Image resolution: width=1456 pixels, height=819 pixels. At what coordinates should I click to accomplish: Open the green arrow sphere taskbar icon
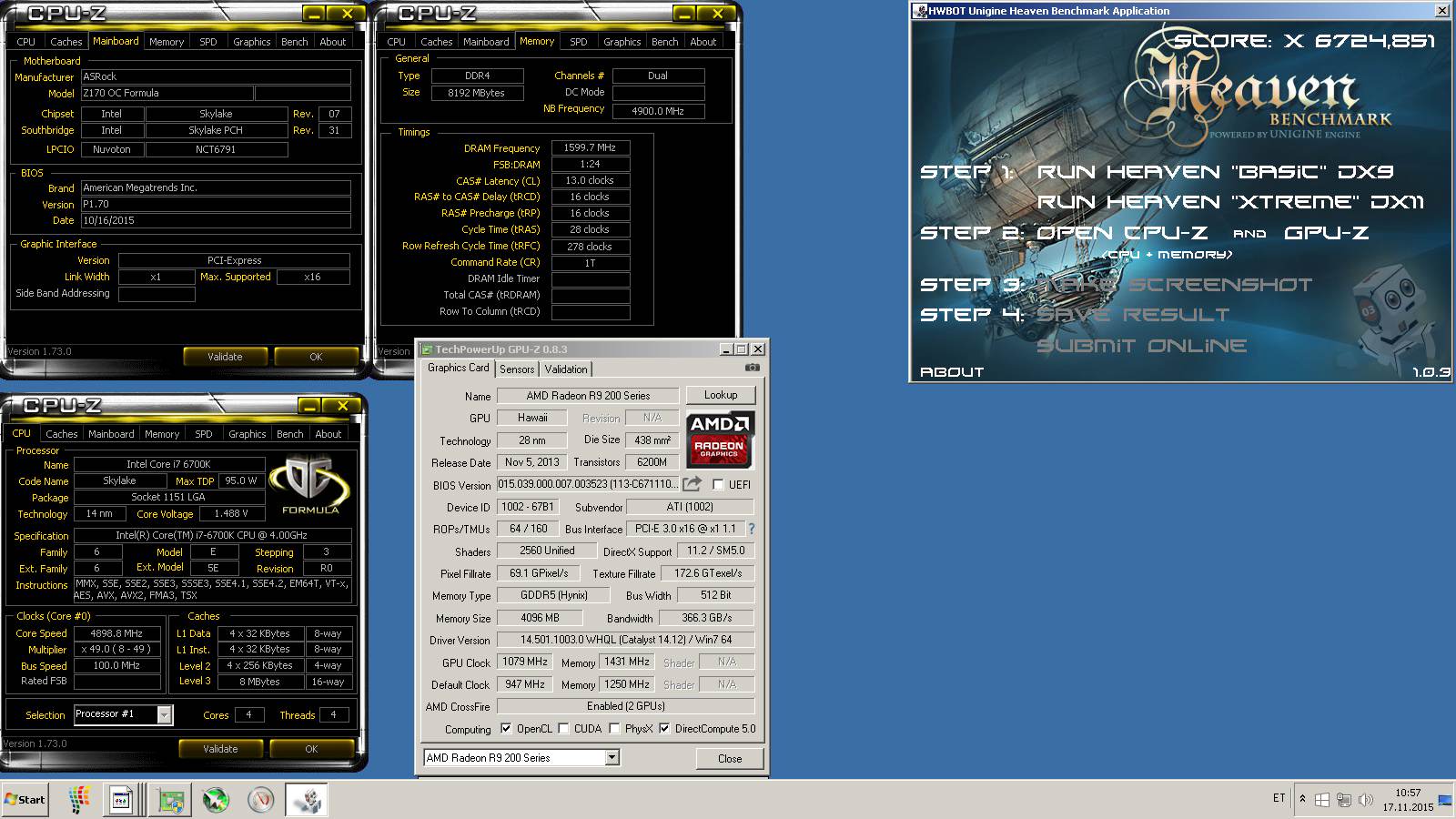pyautogui.click(x=216, y=800)
